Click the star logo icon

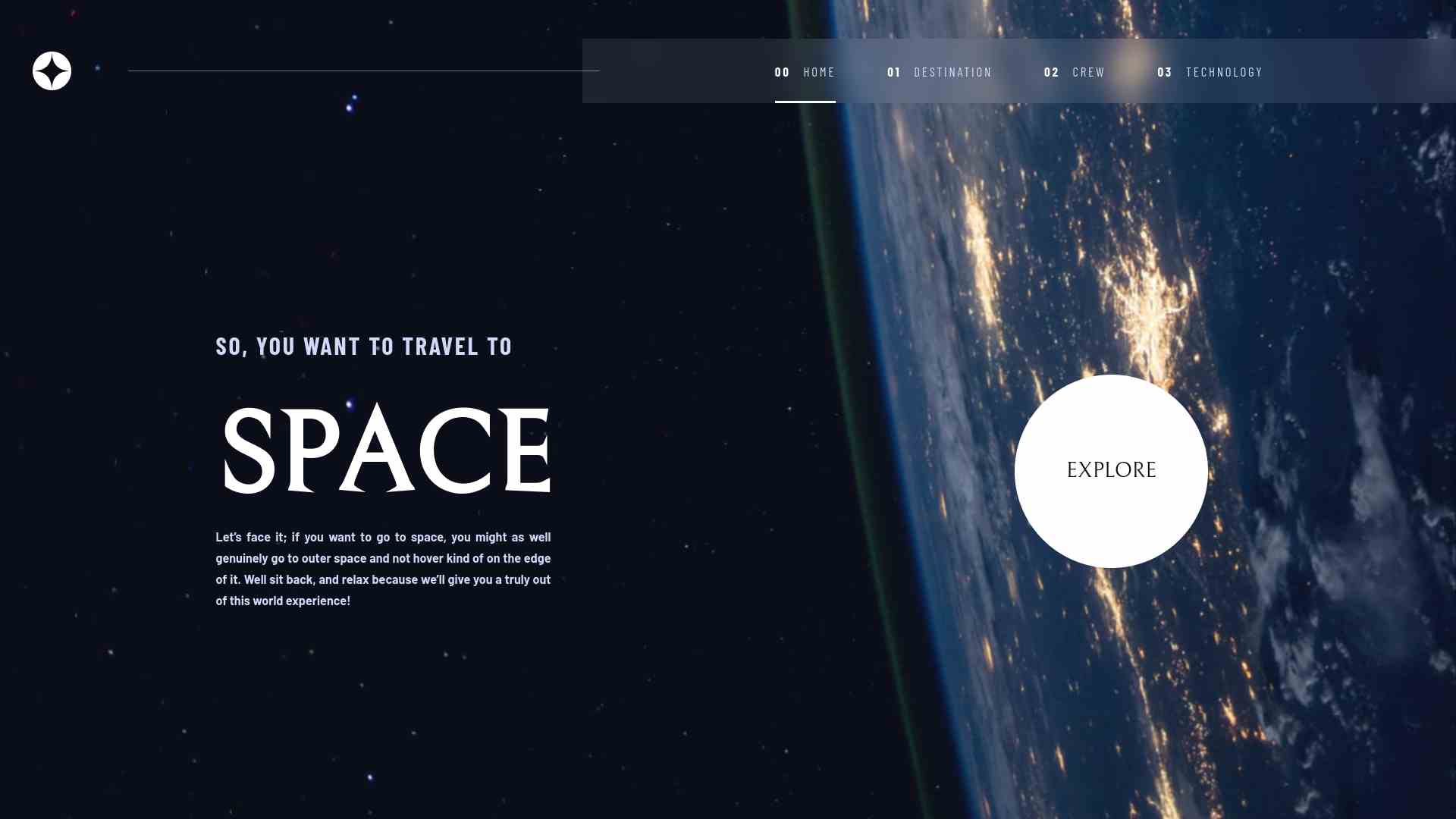click(x=52, y=71)
